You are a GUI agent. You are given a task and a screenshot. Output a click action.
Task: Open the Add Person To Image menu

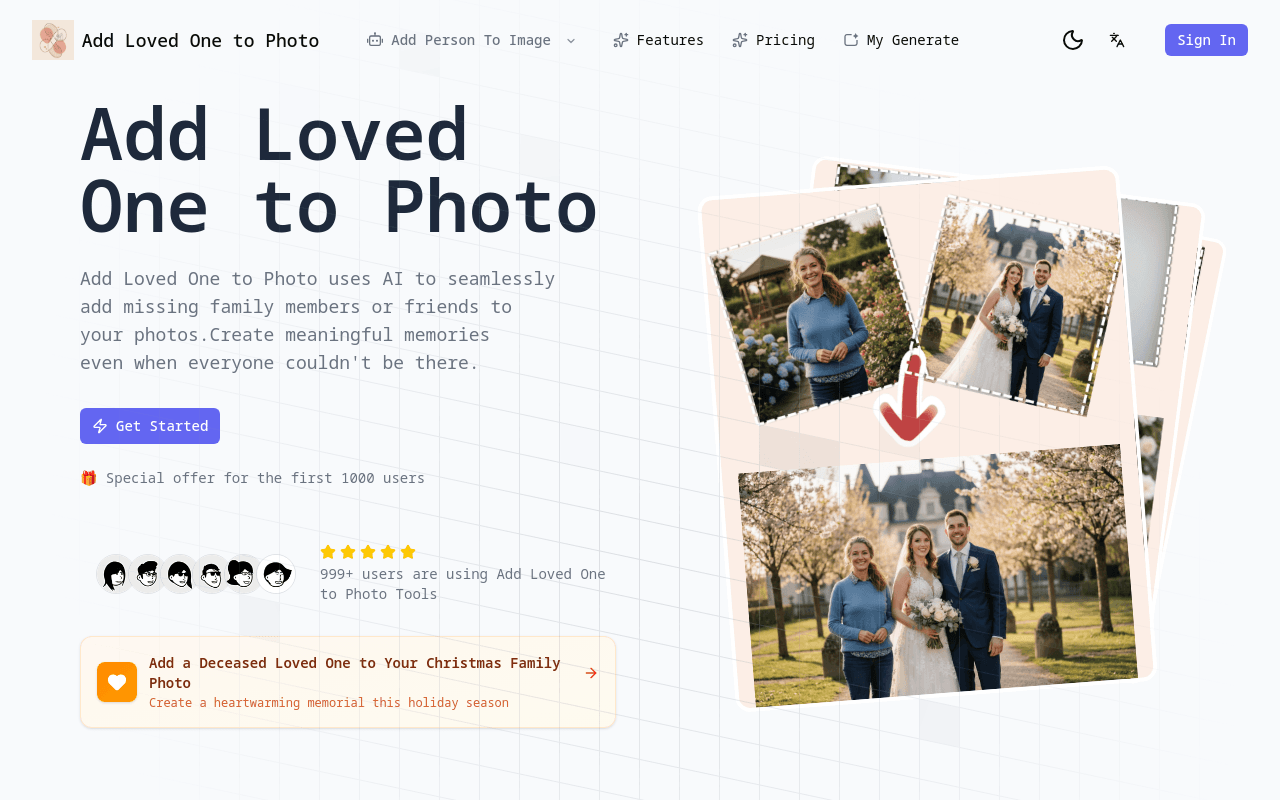click(472, 40)
